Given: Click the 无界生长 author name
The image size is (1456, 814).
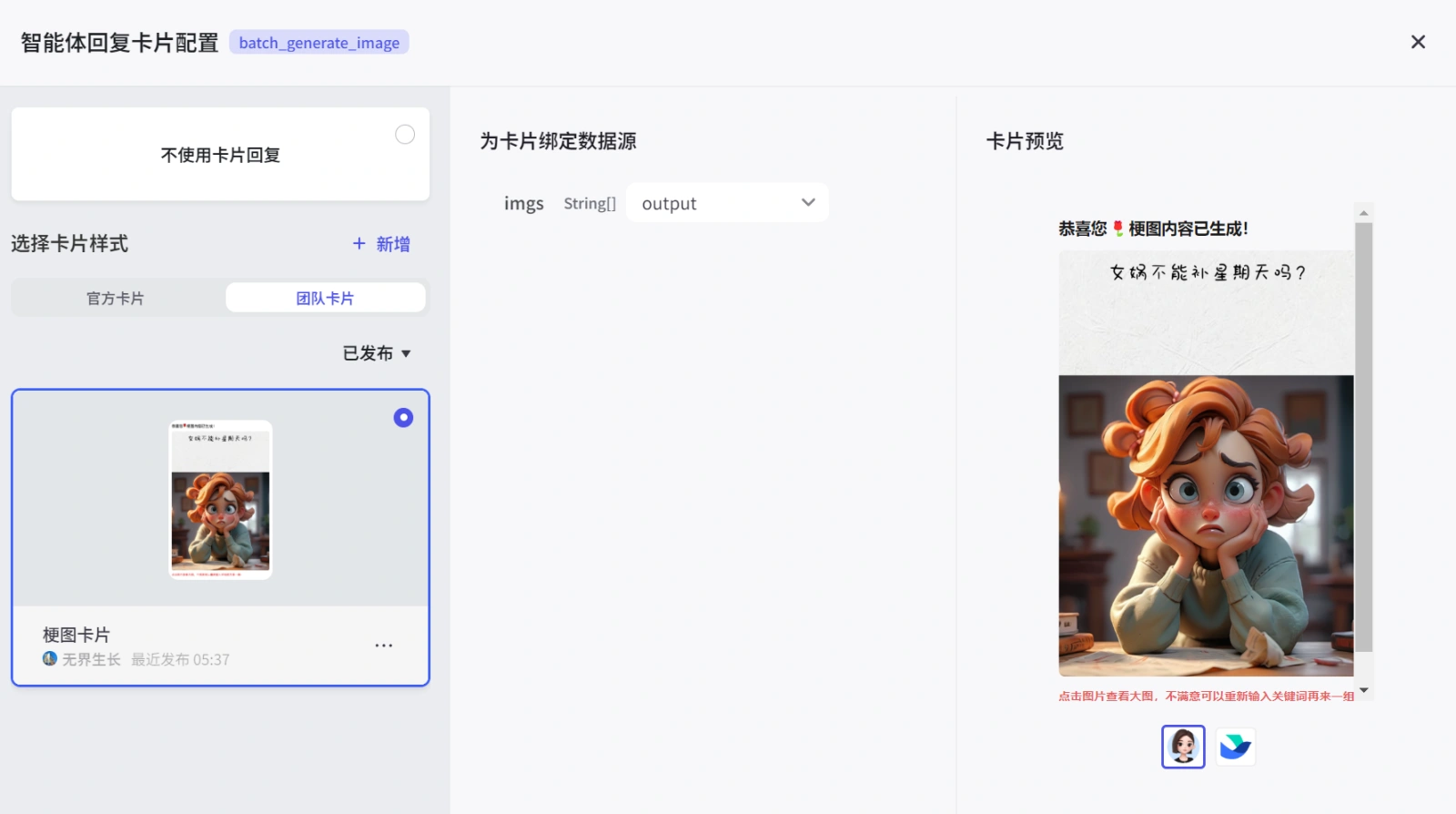Looking at the screenshot, I should [91, 659].
